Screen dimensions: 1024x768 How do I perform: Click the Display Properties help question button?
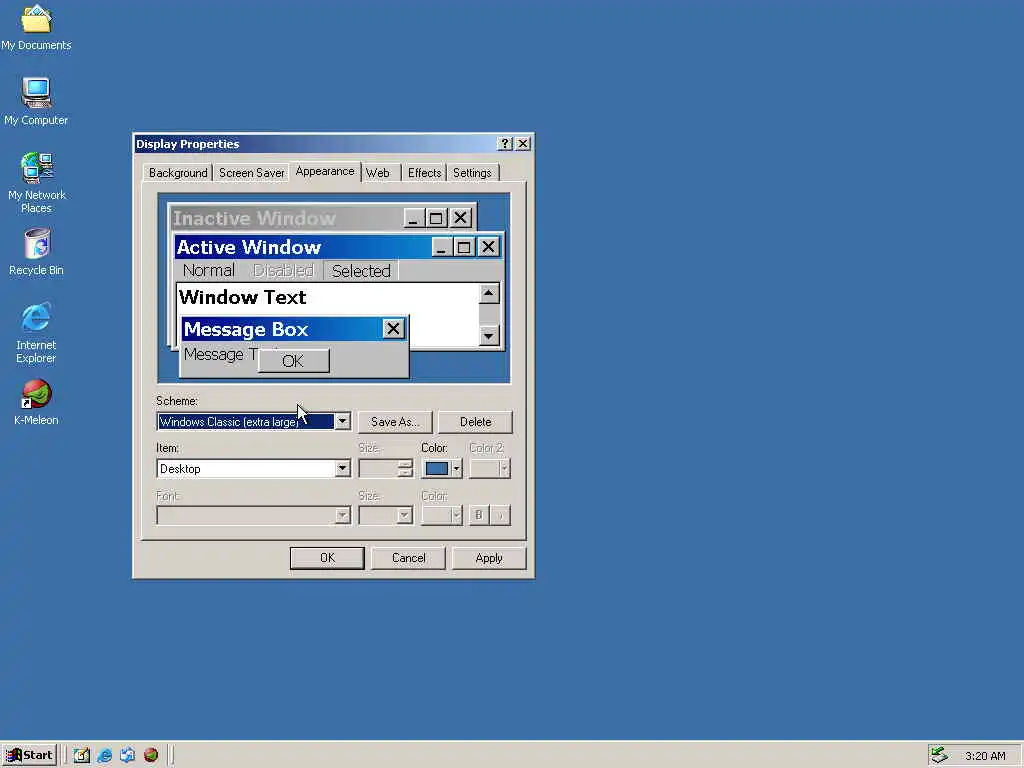coord(504,144)
